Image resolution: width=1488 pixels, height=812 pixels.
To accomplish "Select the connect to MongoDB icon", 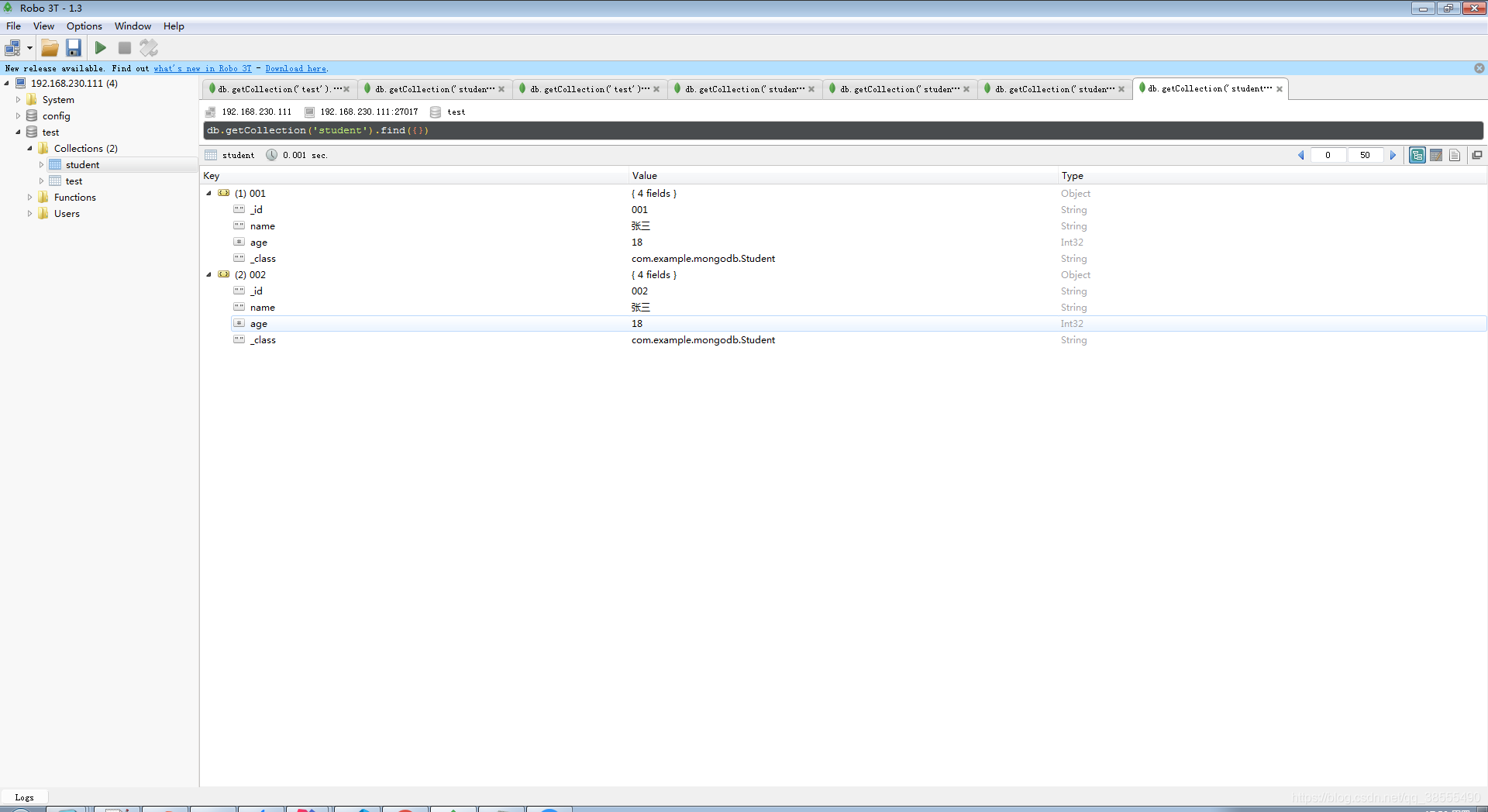I will click(13, 47).
